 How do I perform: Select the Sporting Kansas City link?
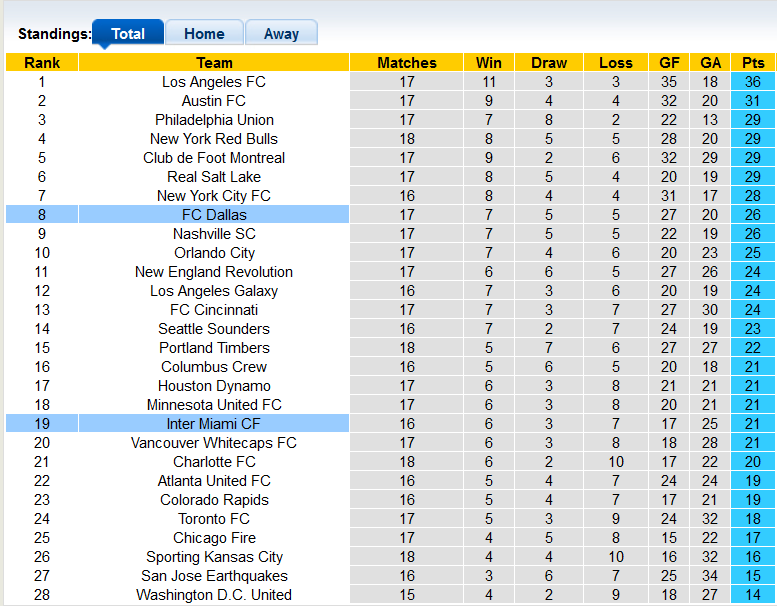[x=214, y=557]
